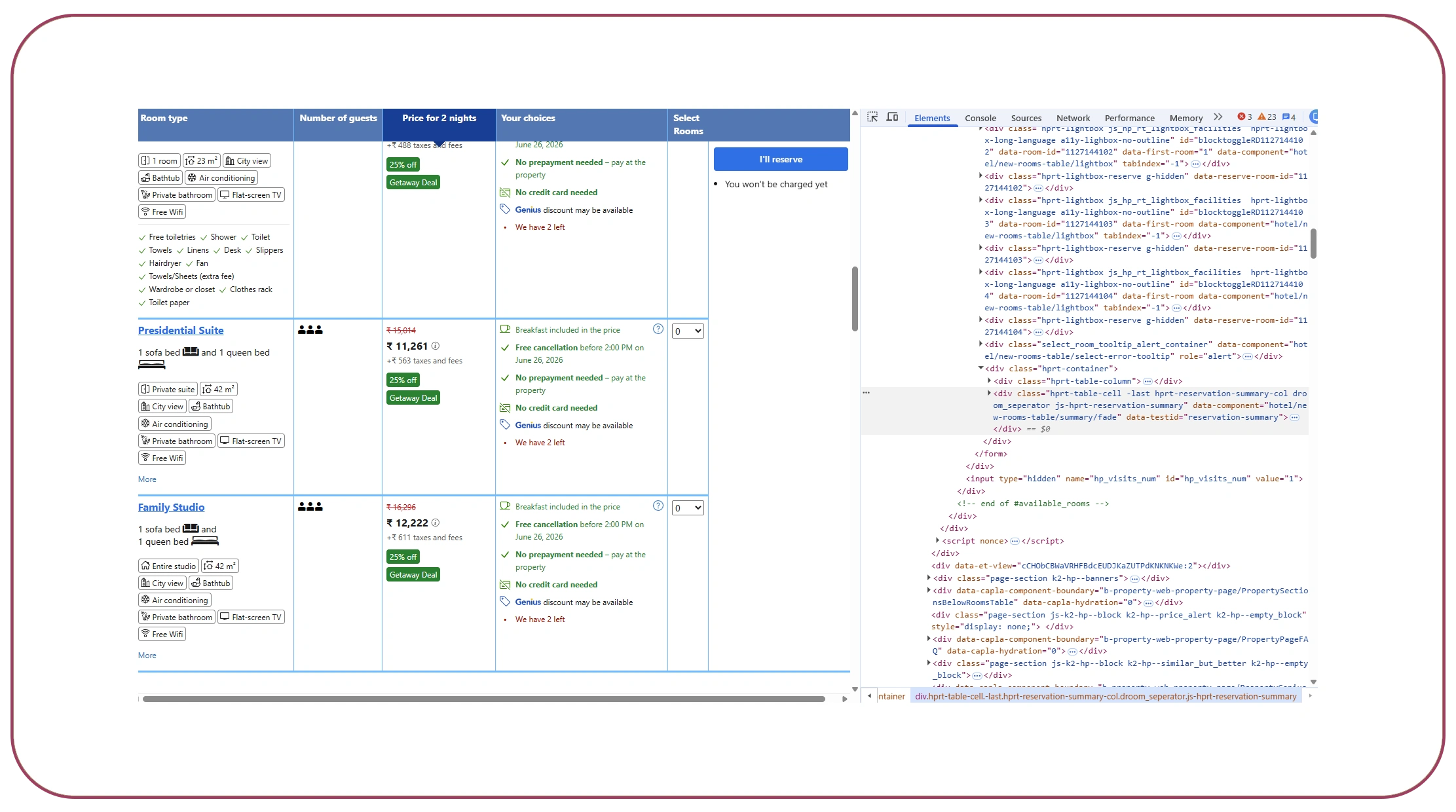
Task: Open the Presidential Suite room quantity dropdown
Action: coord(688,331)
